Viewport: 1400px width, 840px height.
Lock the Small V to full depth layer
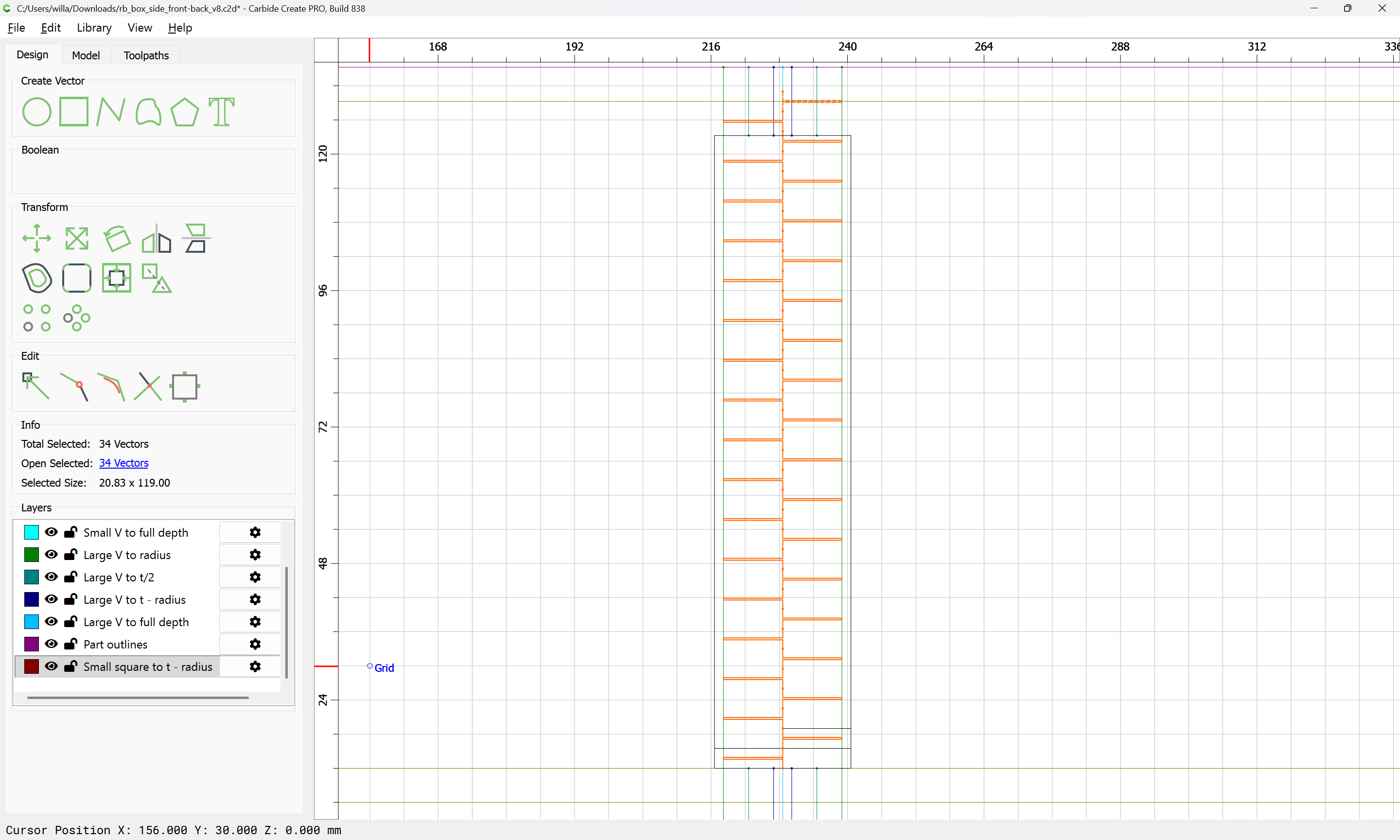pyautogui.click(x=71, y=532)
